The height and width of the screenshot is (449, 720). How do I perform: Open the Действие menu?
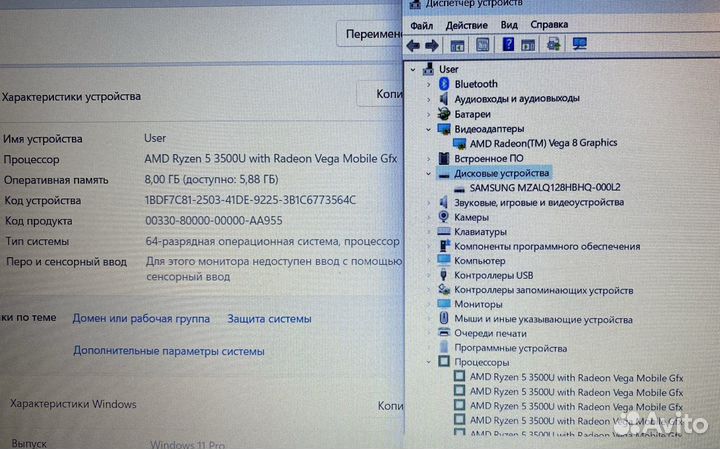[467, 25]
